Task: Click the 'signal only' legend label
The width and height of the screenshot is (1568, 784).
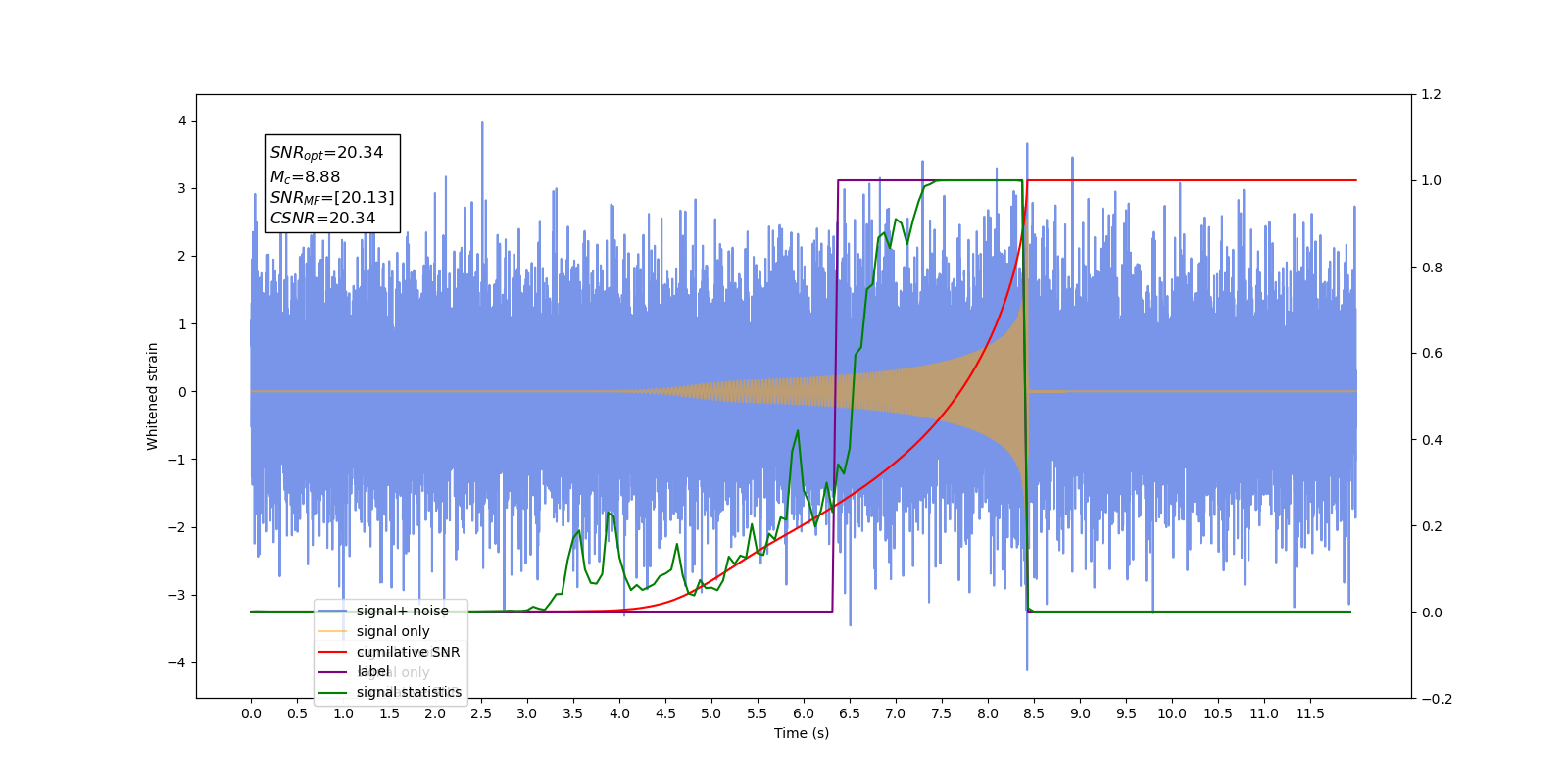Action: 393,631
